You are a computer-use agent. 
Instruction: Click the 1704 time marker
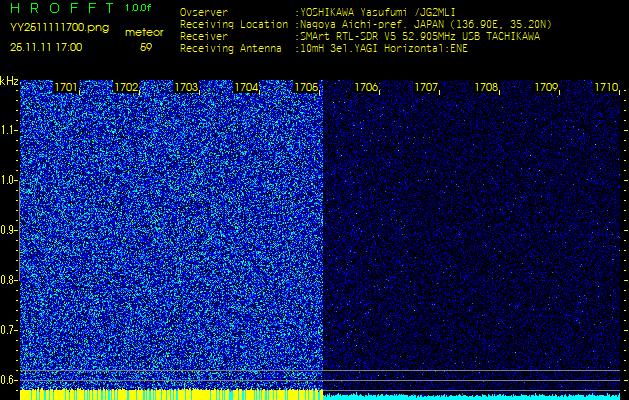[246, 87]
